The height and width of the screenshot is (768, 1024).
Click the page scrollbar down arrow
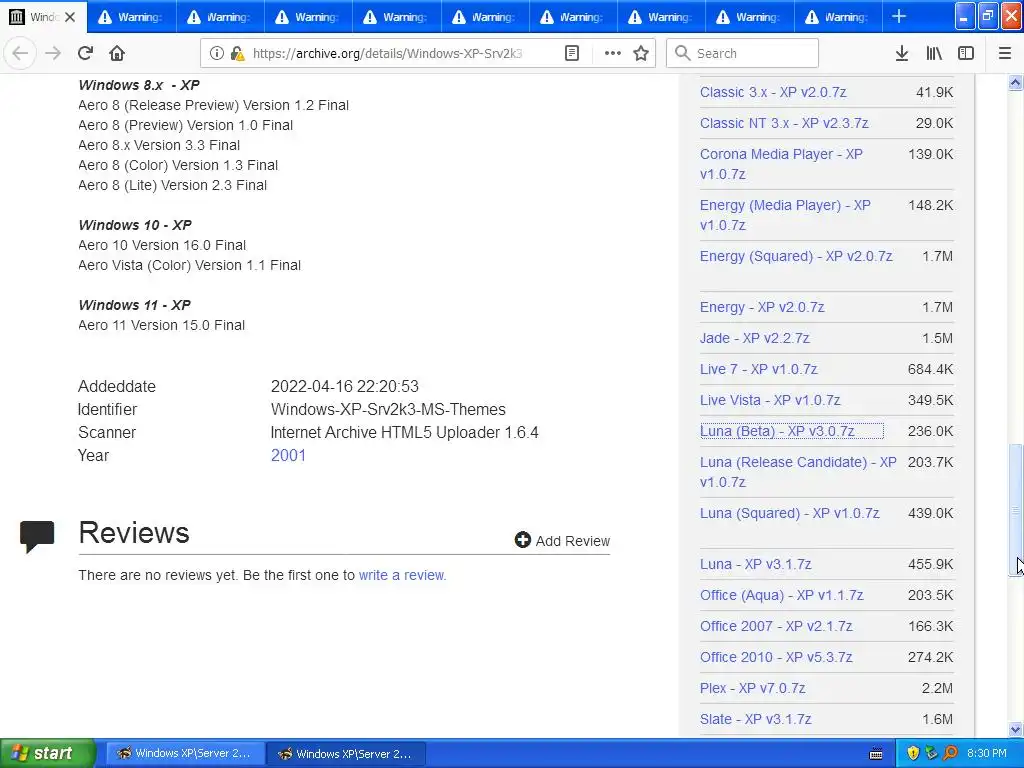click(x=1016, y=729)
